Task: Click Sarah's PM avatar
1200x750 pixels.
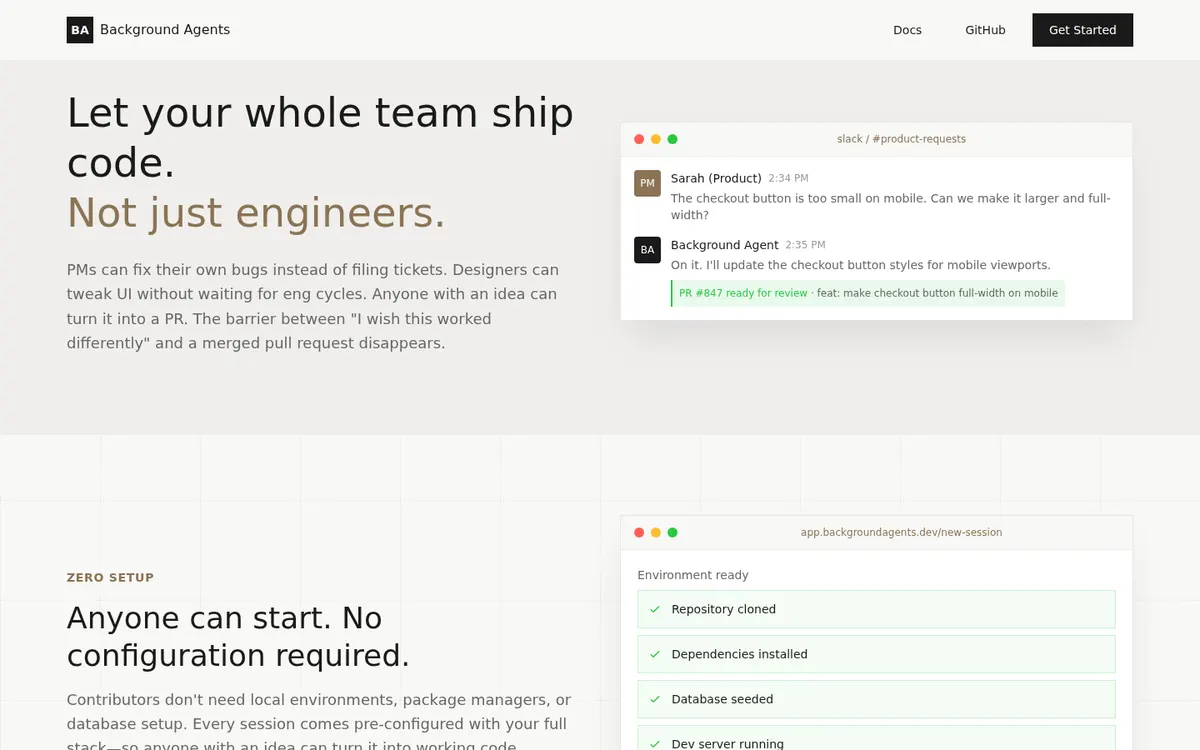Action: pyautogui.click(x=647, y=183)
